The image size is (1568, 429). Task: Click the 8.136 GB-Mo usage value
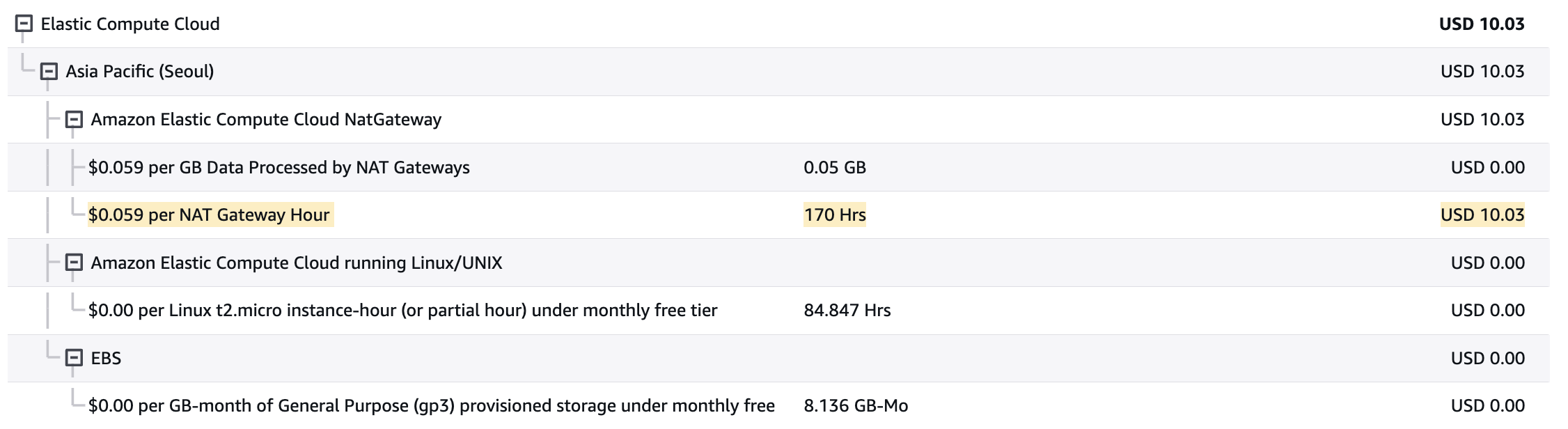pos(856,405)
